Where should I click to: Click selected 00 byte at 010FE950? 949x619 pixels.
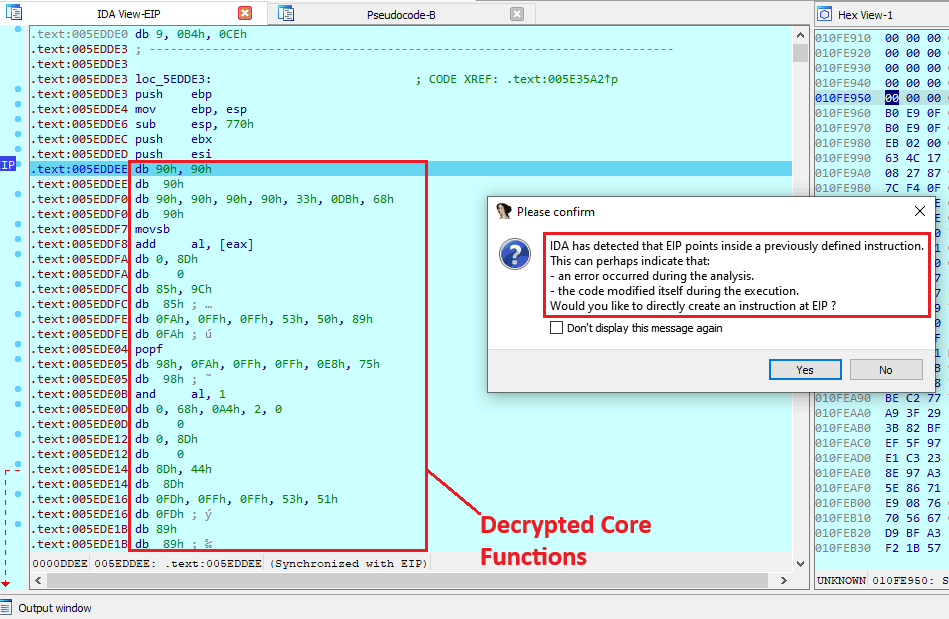892,98
